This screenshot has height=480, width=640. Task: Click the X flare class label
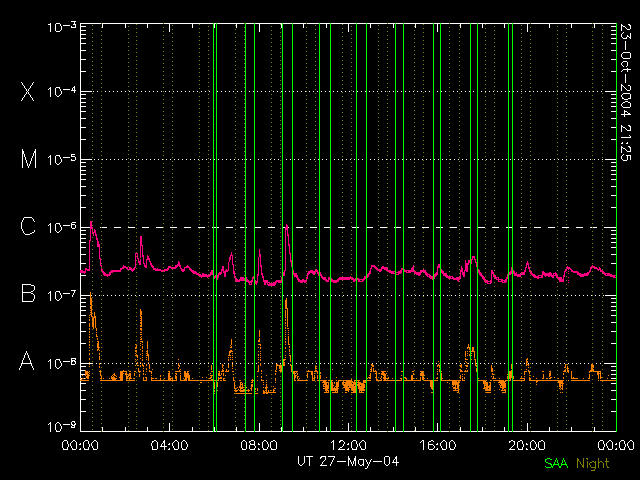pyautogui.click(x=27, y=91)
